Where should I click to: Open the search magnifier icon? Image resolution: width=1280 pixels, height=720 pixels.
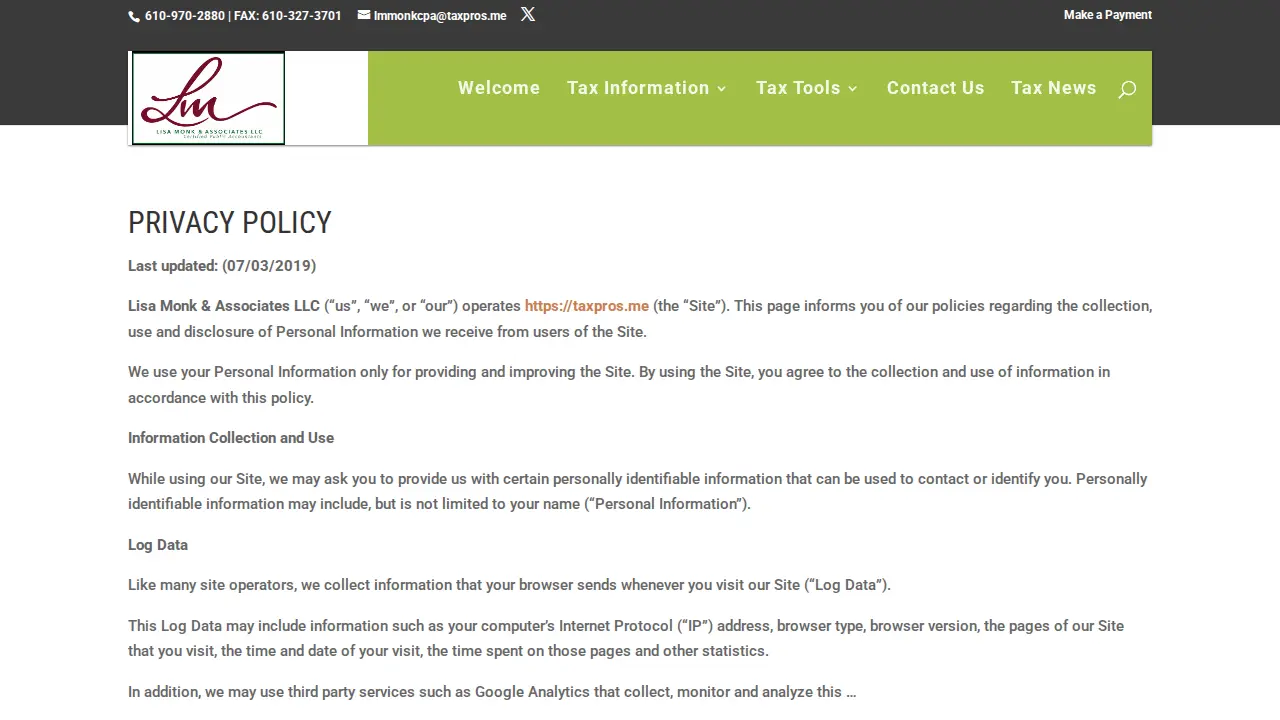(1127, 89)
